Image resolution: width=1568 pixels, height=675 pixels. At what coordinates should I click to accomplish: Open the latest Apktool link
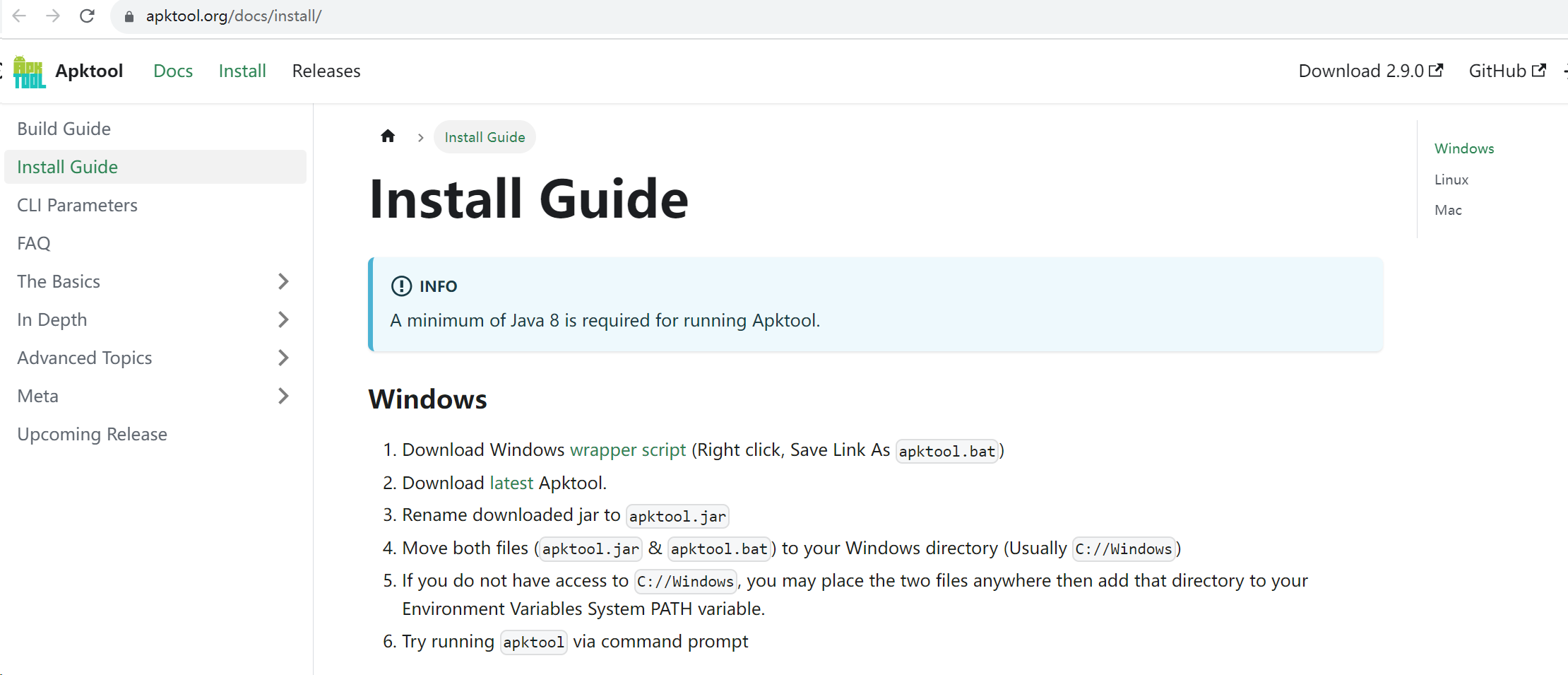pos(511,483)
